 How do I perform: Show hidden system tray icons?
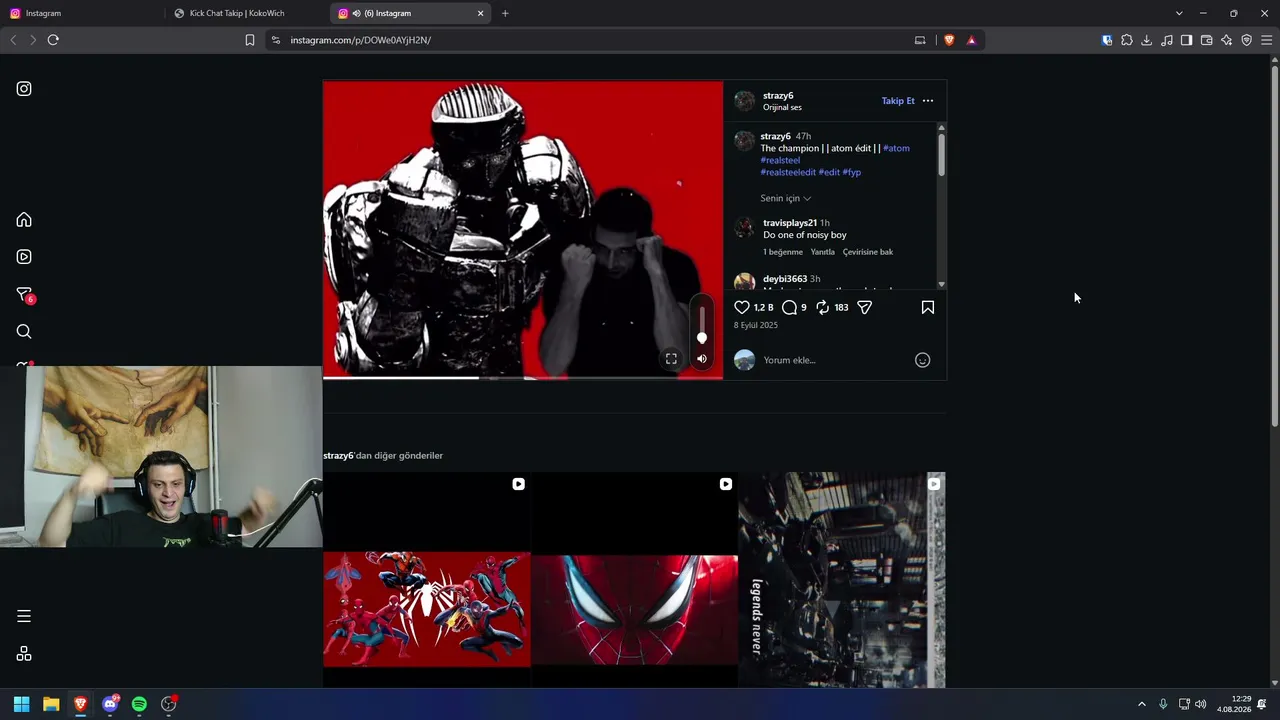1142,704
